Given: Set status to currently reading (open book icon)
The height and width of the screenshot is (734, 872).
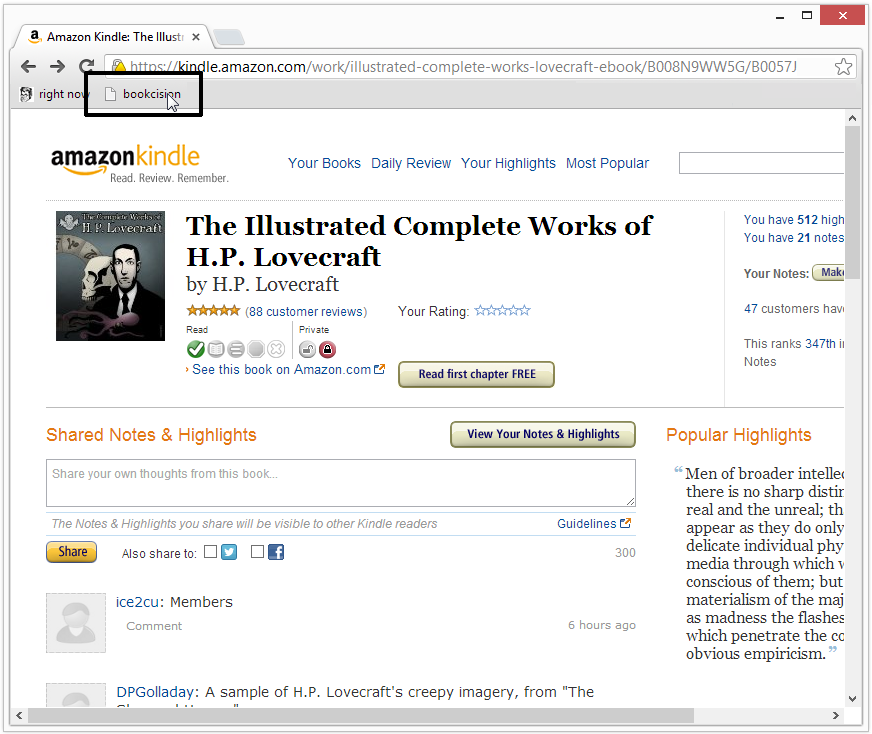Looking at the screenshot, I should pos(216,349).
